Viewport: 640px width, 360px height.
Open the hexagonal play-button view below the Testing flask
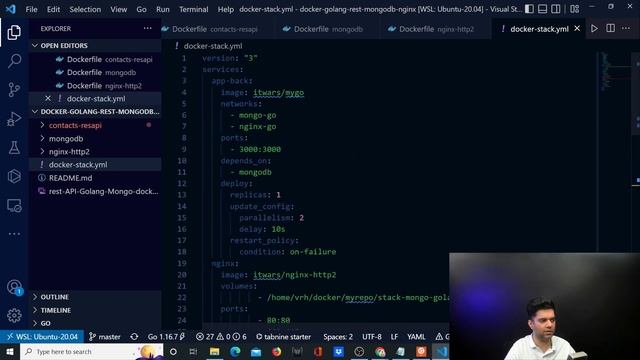14,176
